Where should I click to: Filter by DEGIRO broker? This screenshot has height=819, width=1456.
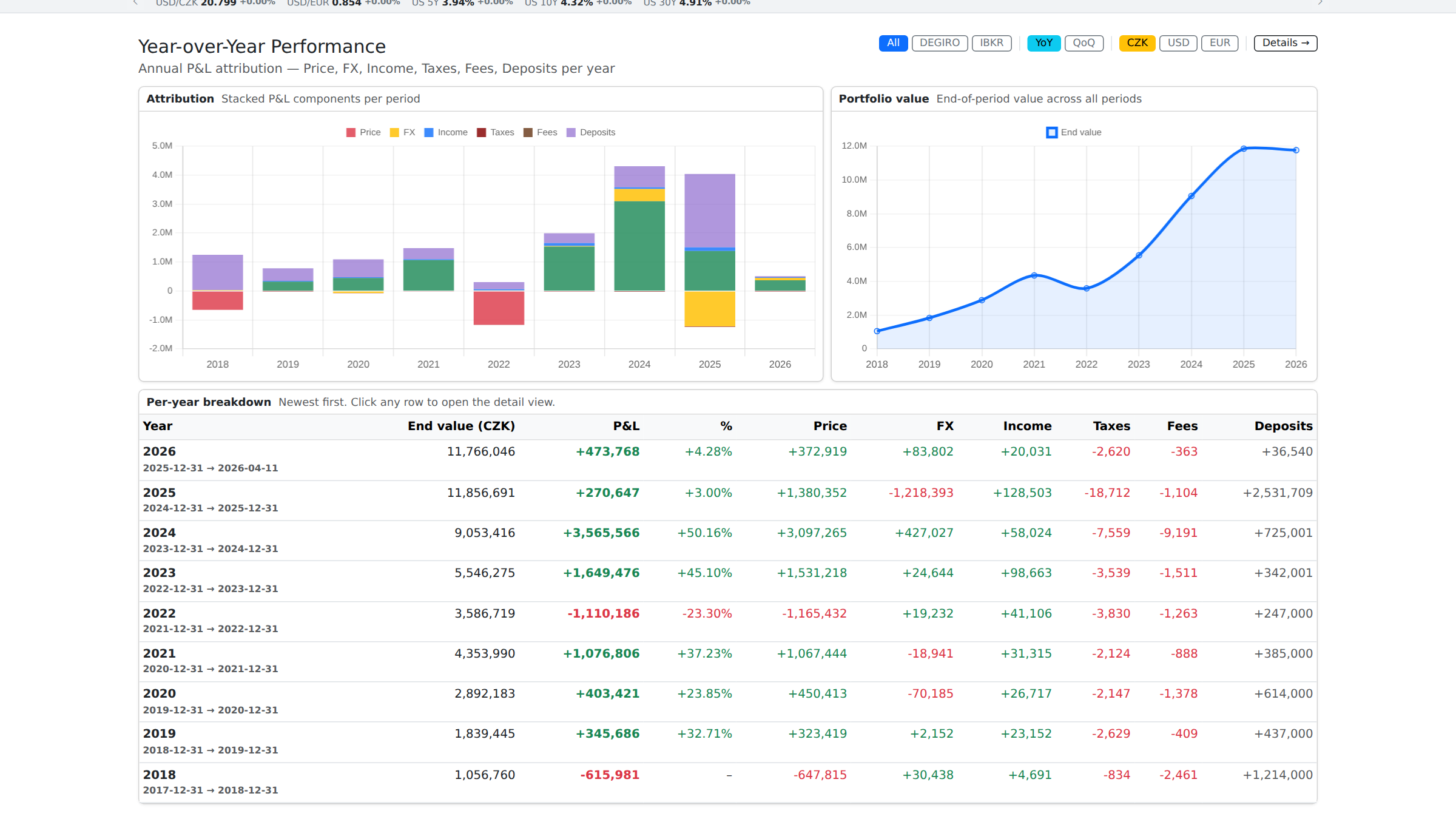940,43
